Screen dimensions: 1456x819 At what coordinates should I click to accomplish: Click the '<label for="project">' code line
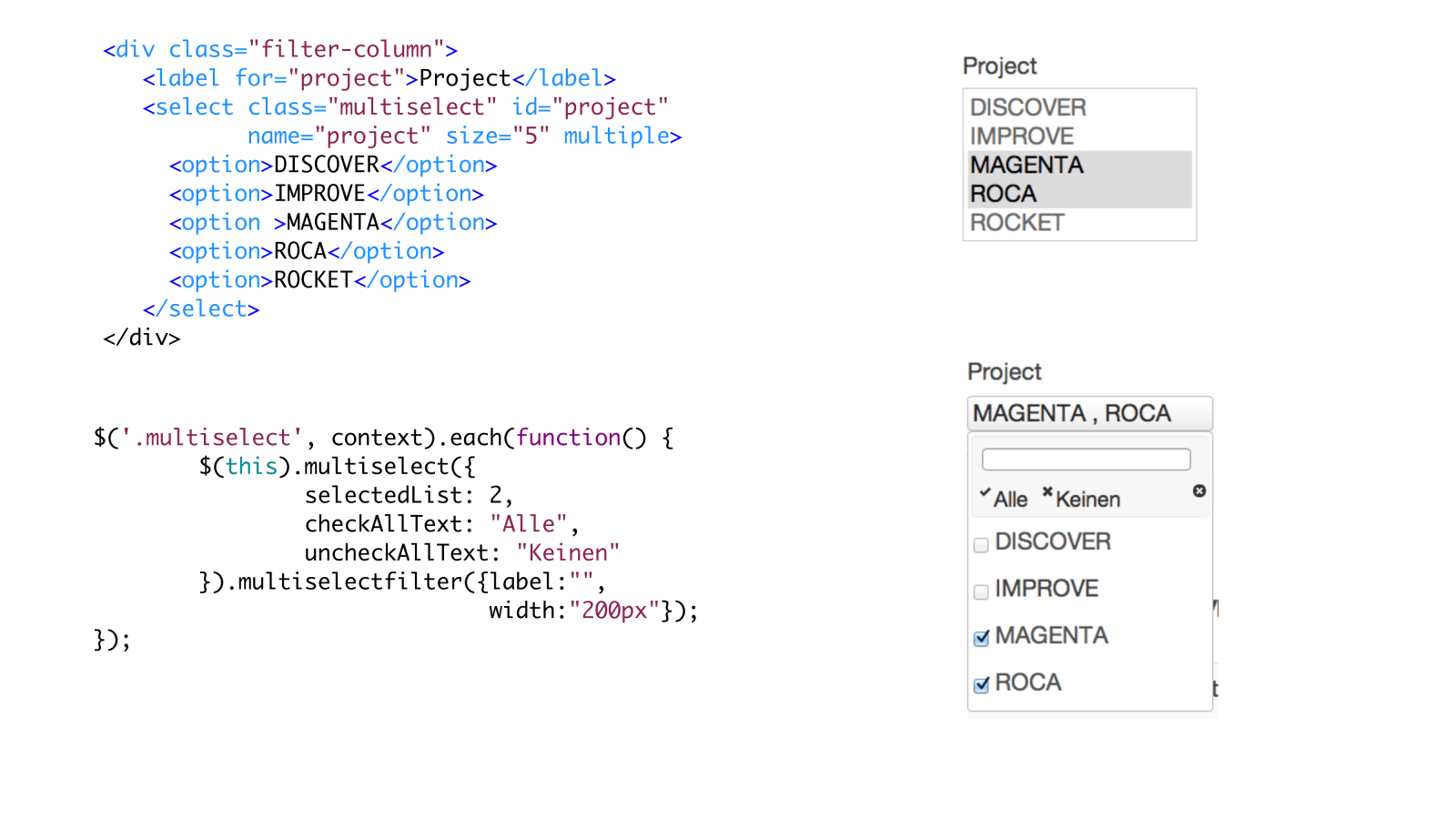[x=379, y=79]
